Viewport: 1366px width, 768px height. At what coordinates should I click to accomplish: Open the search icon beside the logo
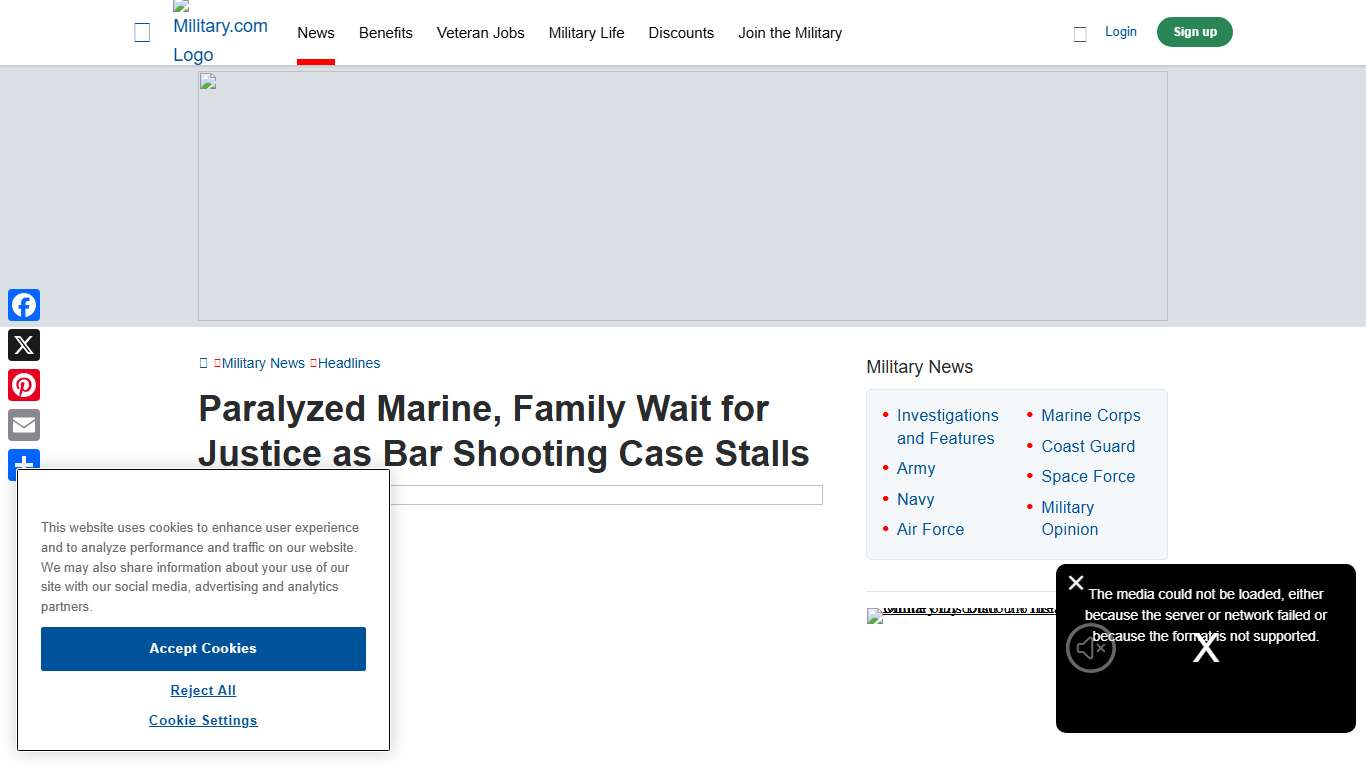(x=142, y=32)
